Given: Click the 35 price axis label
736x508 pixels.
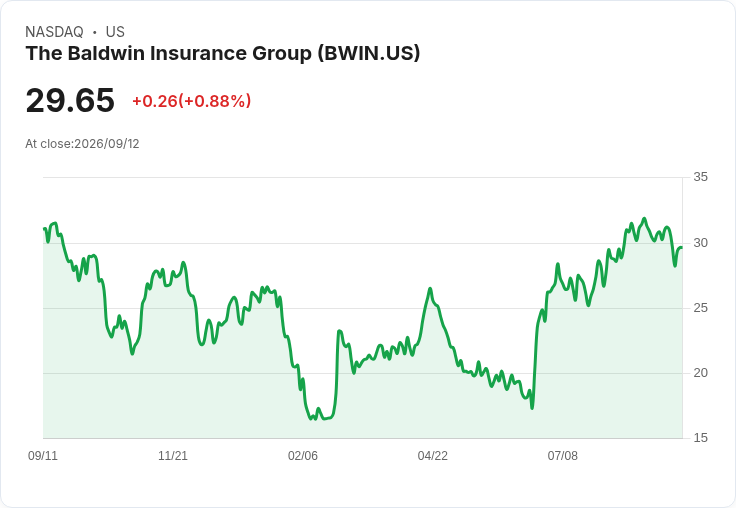Looking at the screenshot, I should tap(700, 177).
